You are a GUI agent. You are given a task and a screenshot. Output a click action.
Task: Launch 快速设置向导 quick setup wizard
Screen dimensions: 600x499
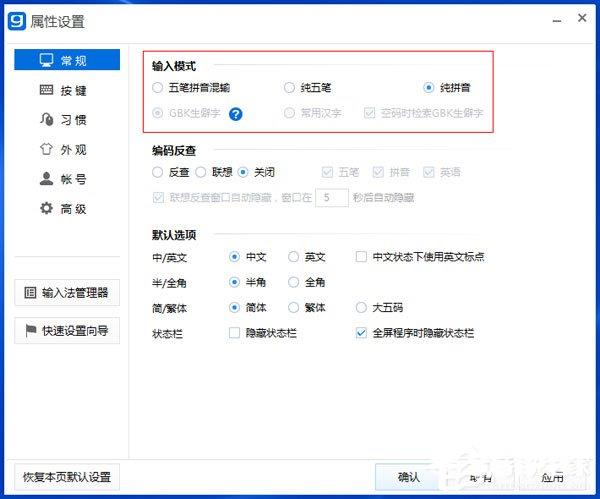(x=67, y=331)
